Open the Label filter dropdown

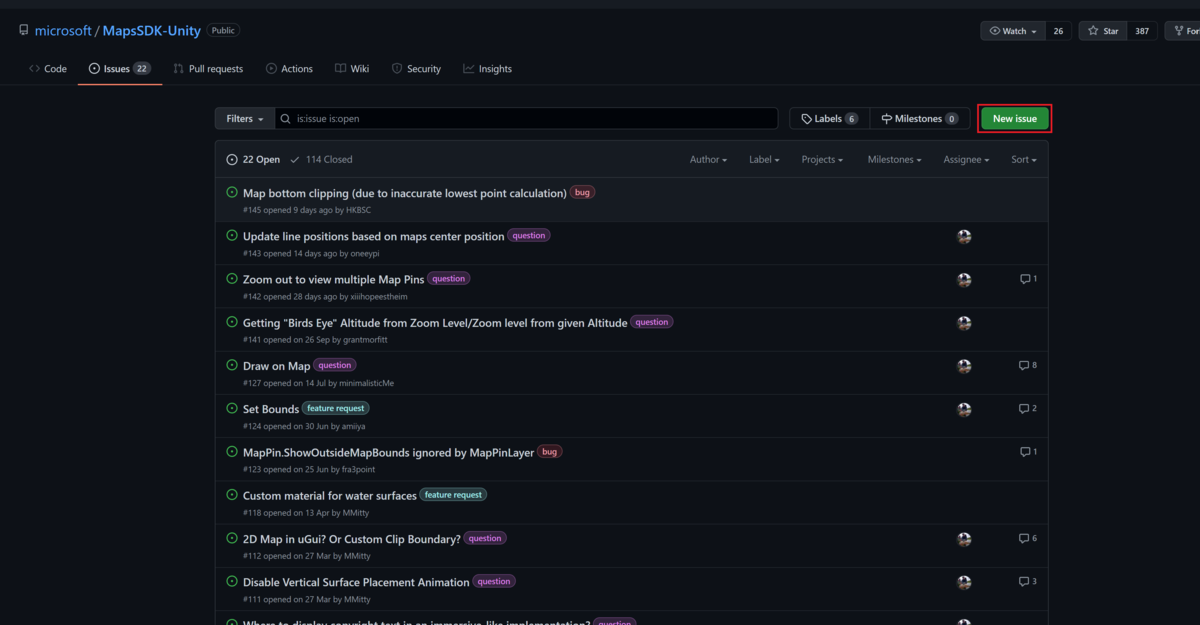tap(764, 160)
